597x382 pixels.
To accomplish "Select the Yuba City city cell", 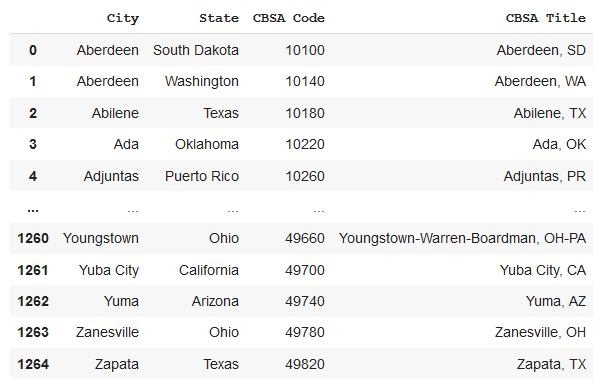I will [x=109, y=270].
